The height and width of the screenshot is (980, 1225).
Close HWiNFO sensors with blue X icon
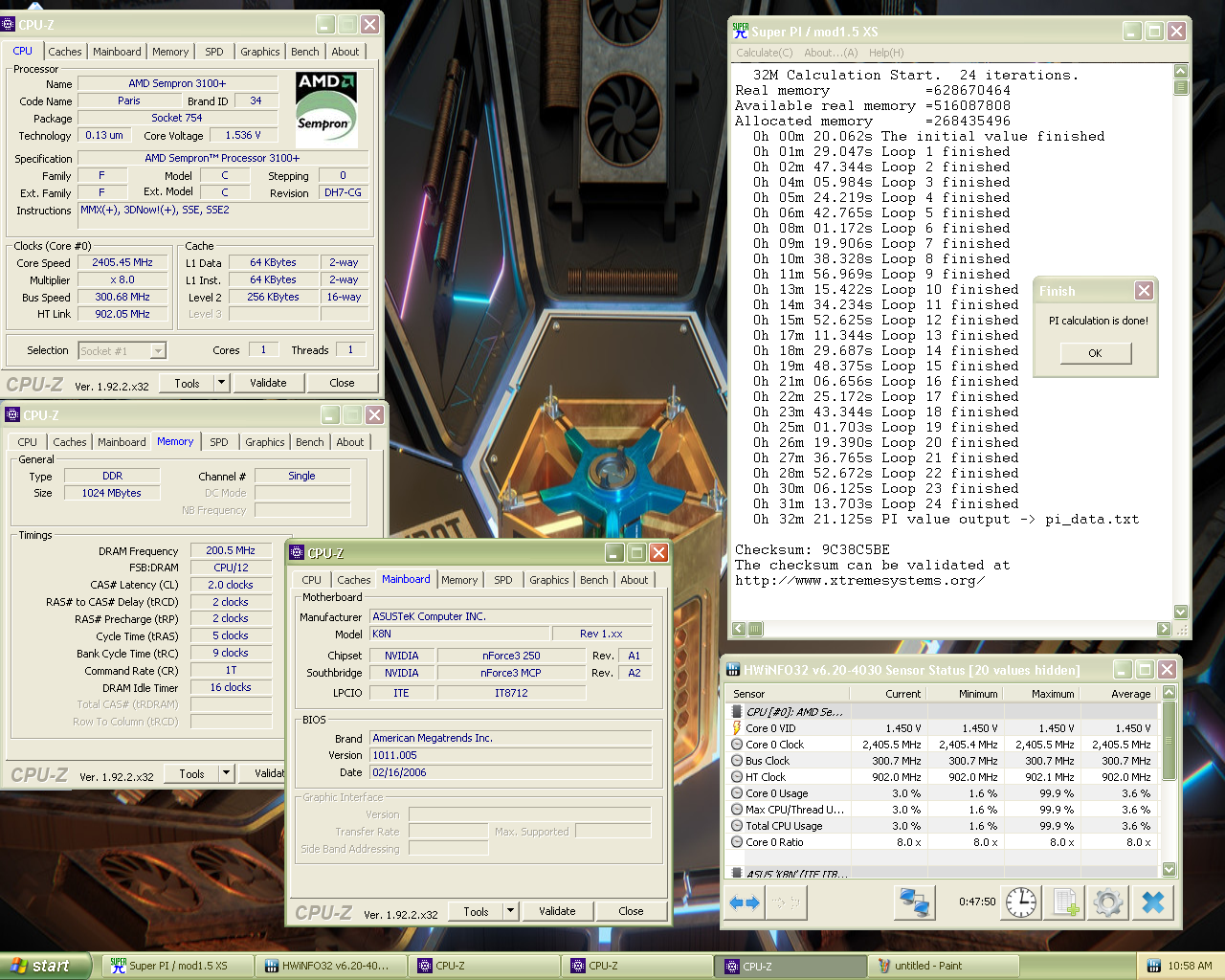pyautogui.click(x=1153, y=902)
